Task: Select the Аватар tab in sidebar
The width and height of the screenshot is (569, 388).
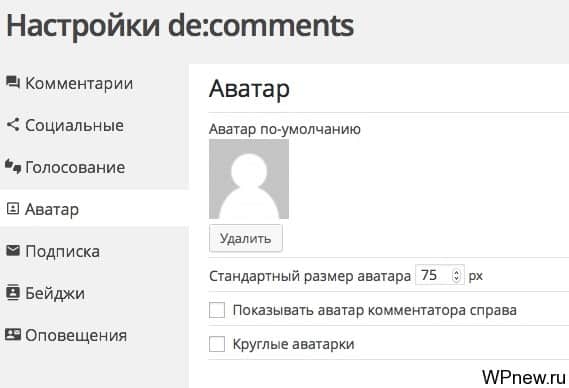Action: 94,209
